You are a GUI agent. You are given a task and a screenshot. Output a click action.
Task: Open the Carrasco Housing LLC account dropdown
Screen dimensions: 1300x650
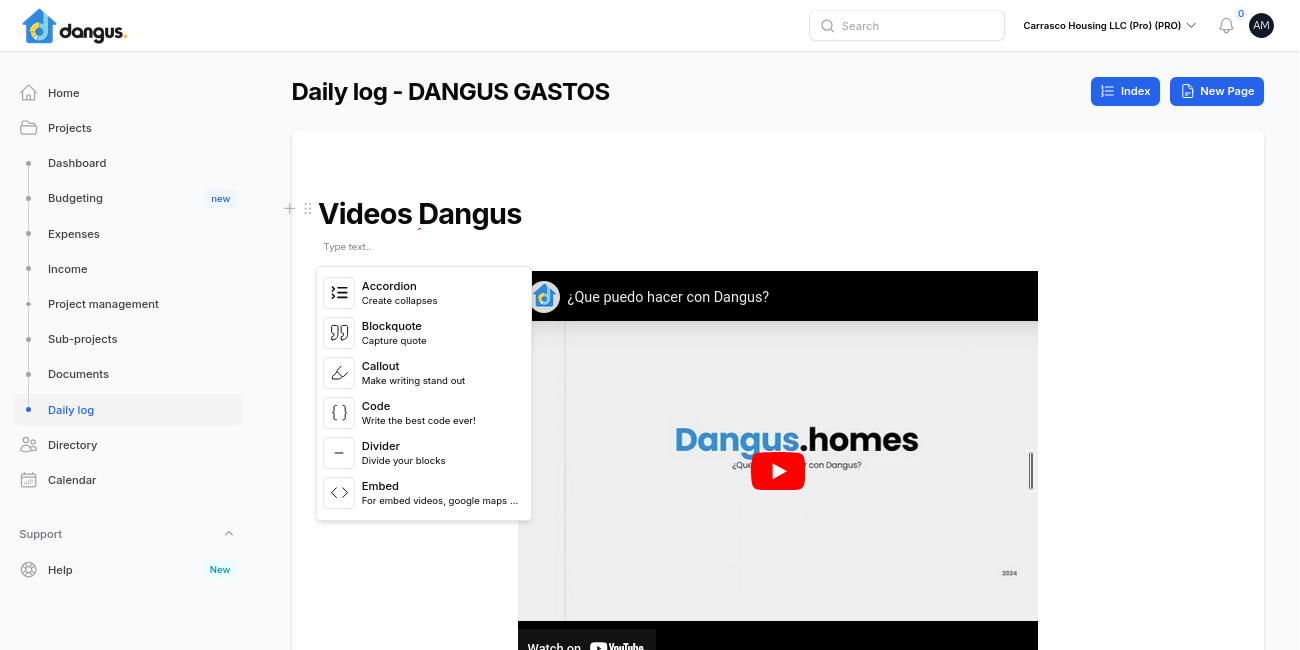(x=1110, y=26)
